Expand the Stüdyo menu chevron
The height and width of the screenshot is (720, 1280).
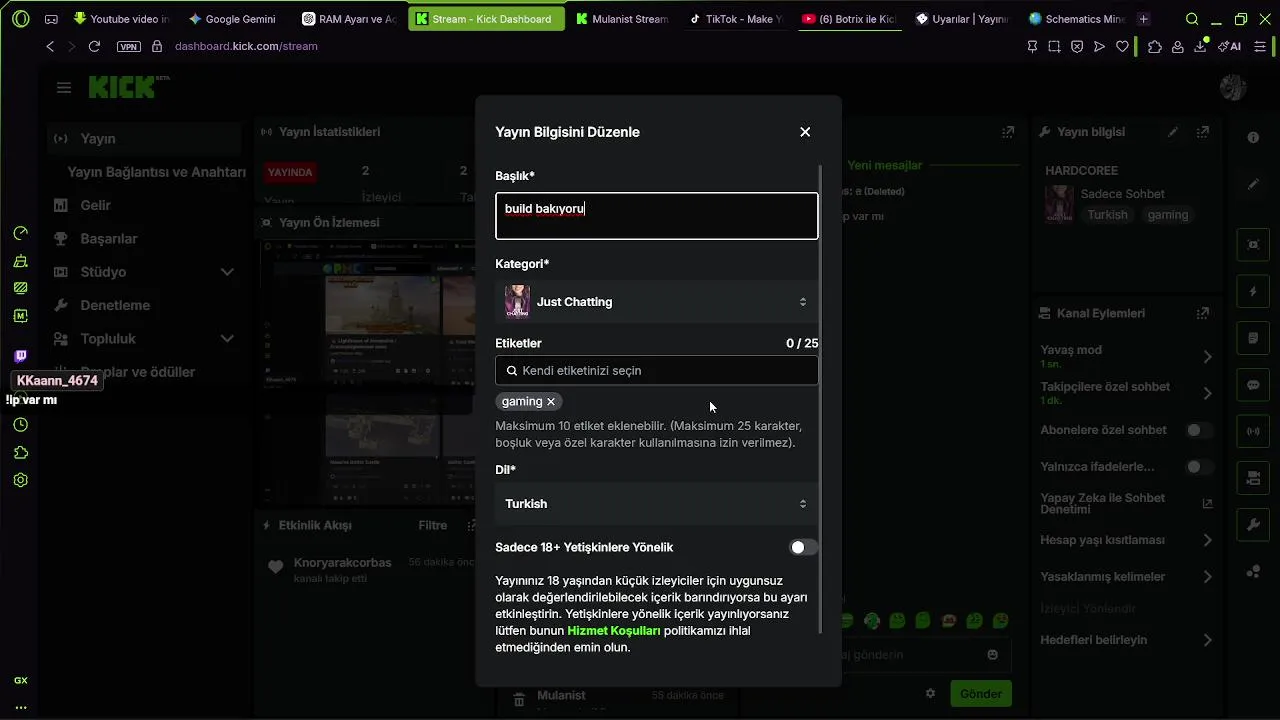pos(227,272)
